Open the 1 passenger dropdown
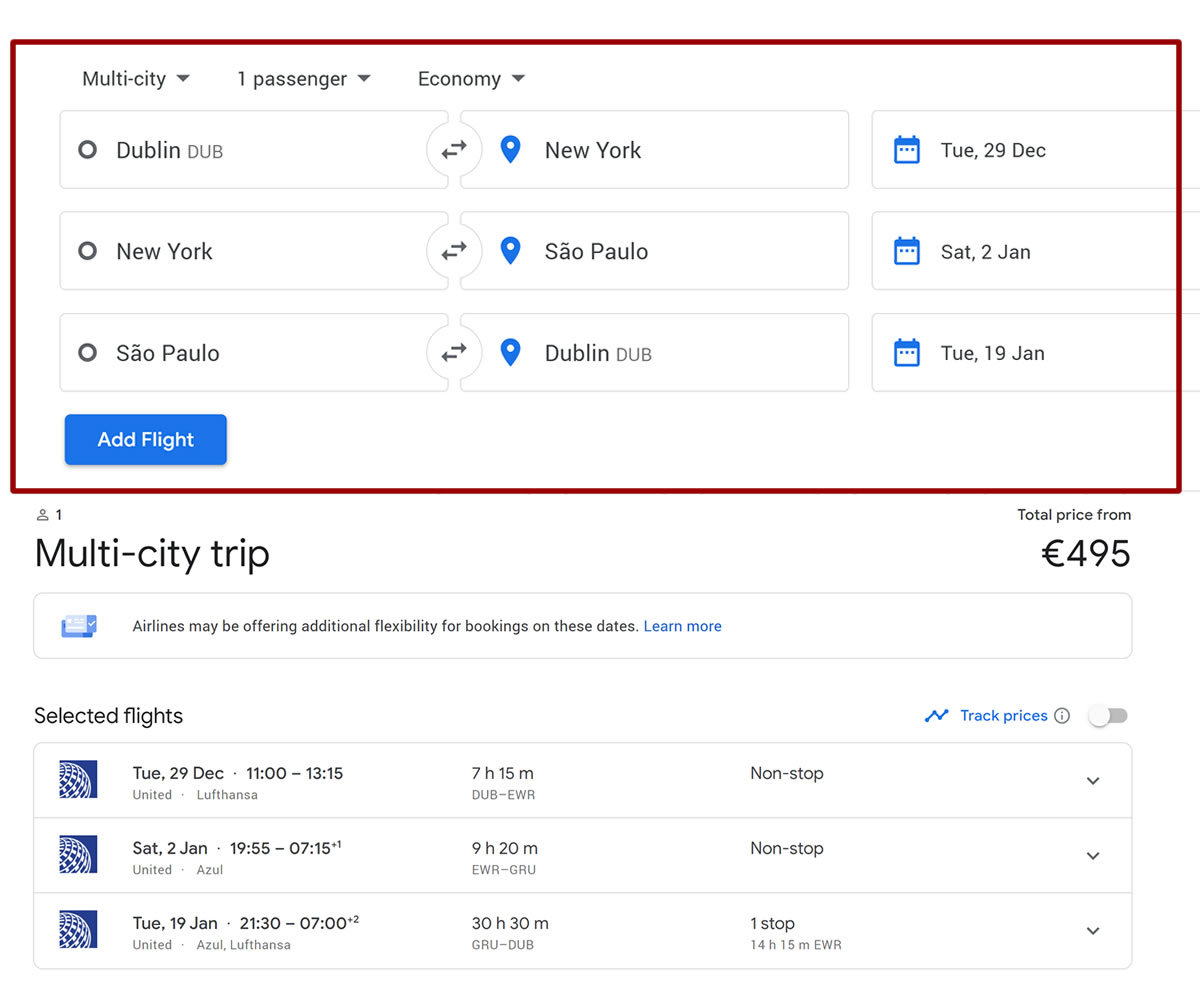 coord(303,79)
